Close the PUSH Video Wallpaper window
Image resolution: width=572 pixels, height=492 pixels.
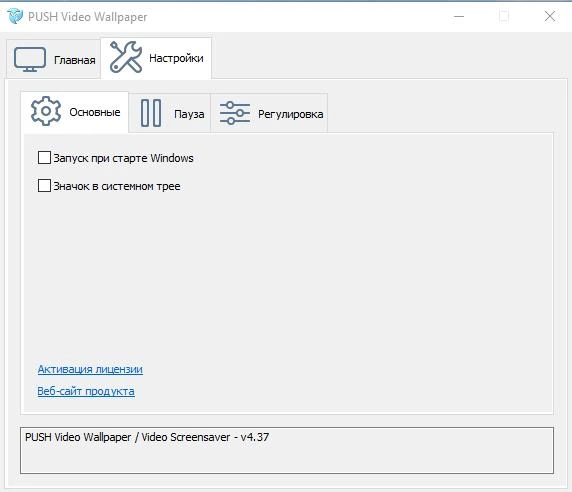click(x=550, y=16)
